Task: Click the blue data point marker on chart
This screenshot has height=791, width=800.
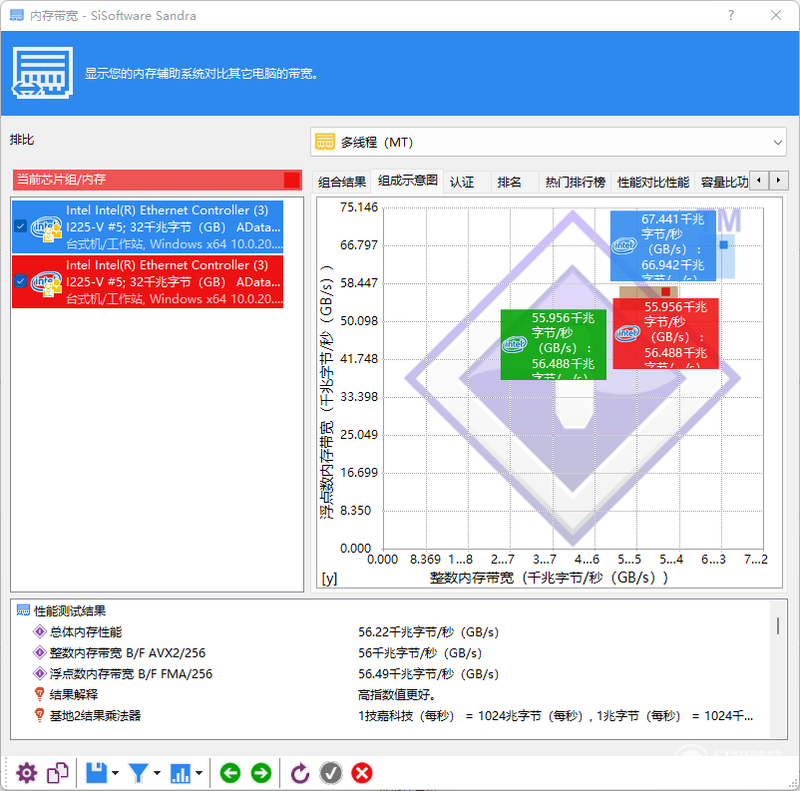Action: click(723, 245)
